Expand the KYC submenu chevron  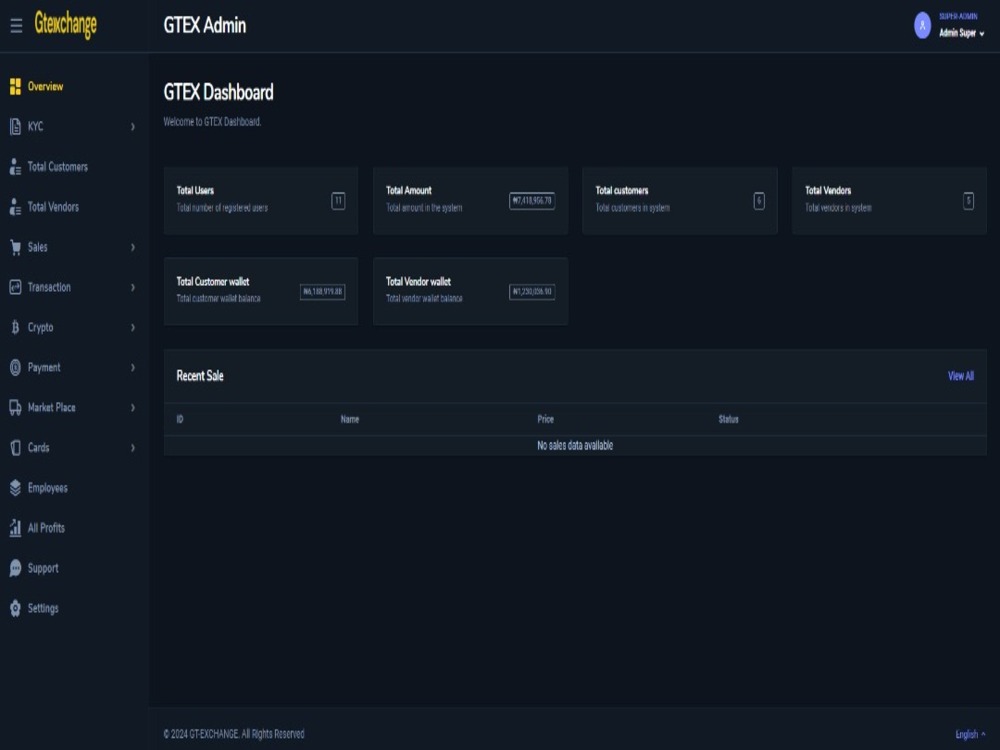pos(133,127)
